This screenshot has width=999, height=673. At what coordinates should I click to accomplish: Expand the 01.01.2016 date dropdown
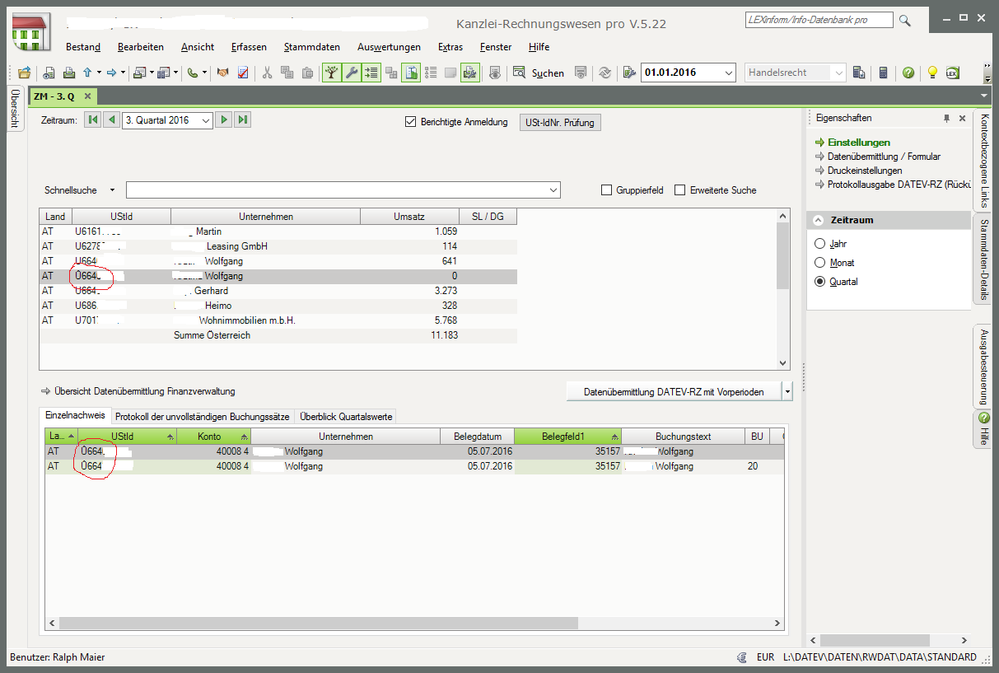pyautogui.click(x=728, y=73)
